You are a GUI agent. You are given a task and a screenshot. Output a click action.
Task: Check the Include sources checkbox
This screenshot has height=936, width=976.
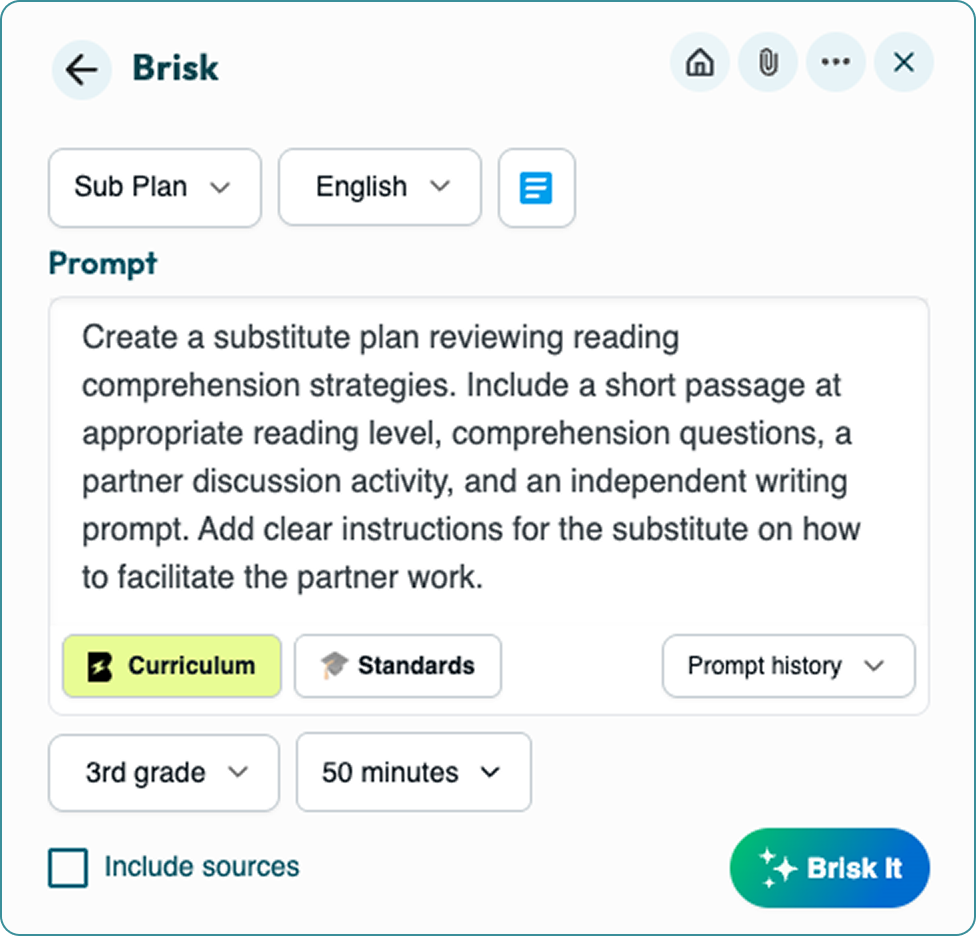coord(68,868)
